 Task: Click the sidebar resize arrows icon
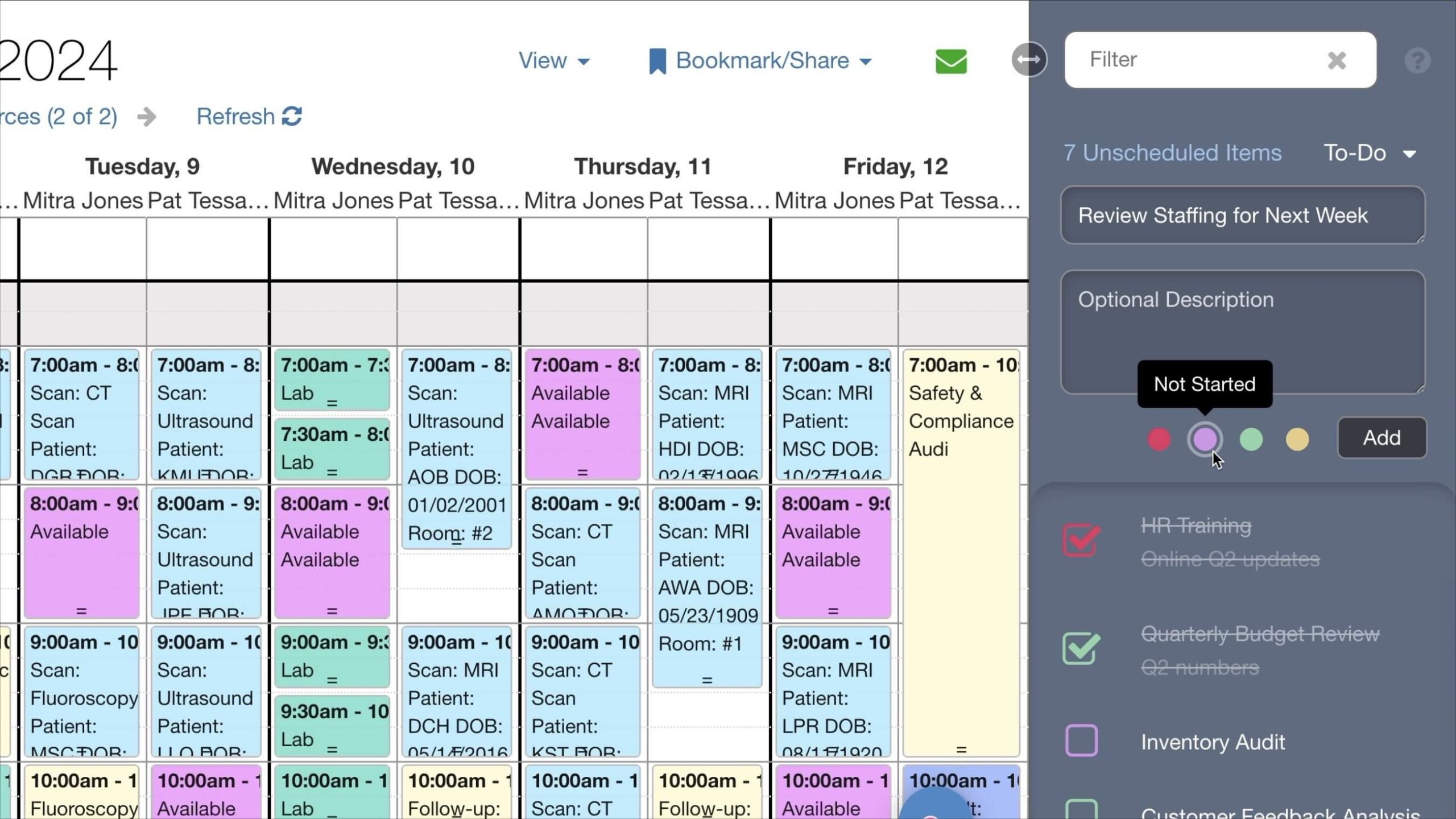tap(1028, 60)
